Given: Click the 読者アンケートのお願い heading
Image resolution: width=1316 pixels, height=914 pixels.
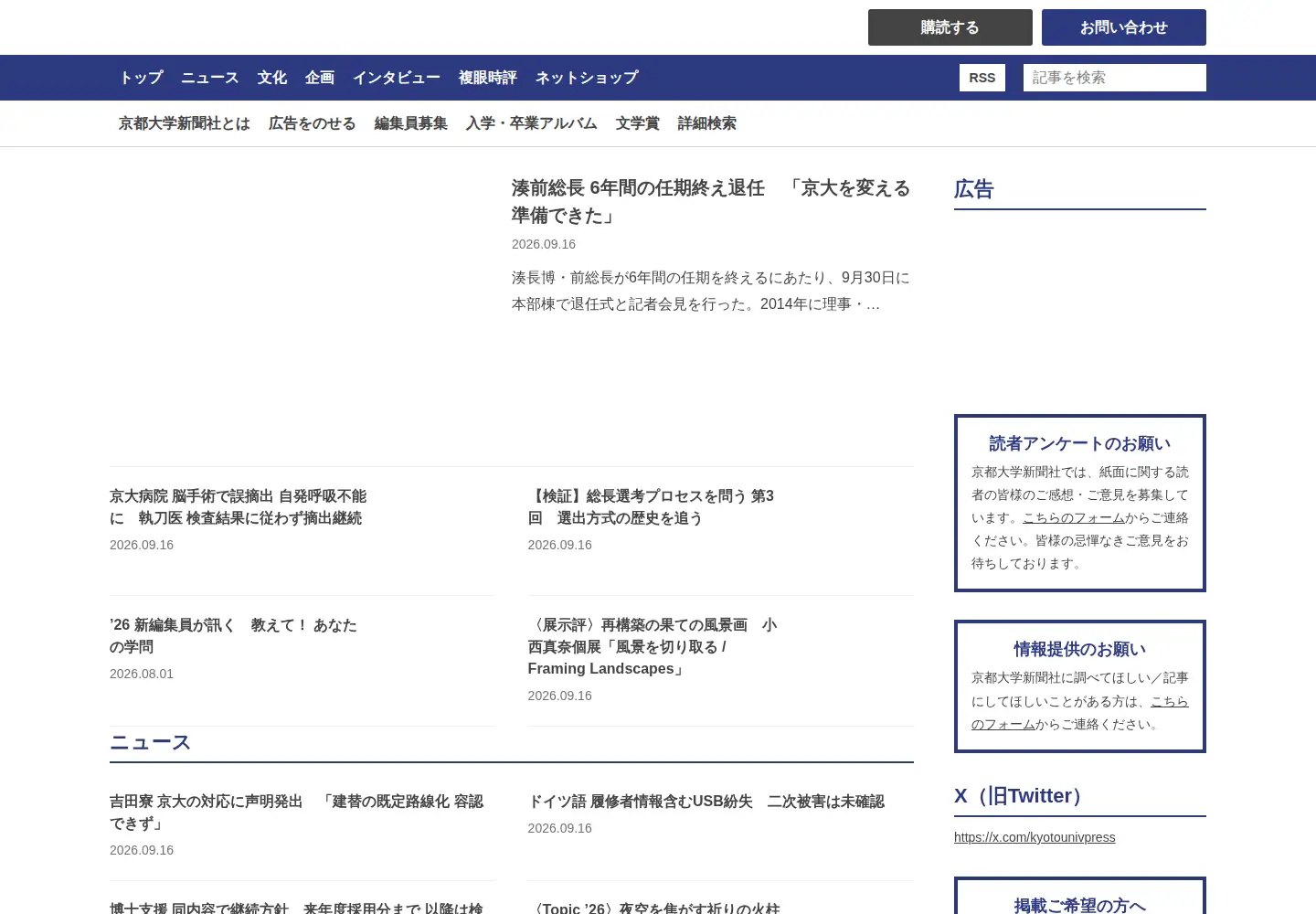Looking at the screenshot, I should pos(1080,444).
